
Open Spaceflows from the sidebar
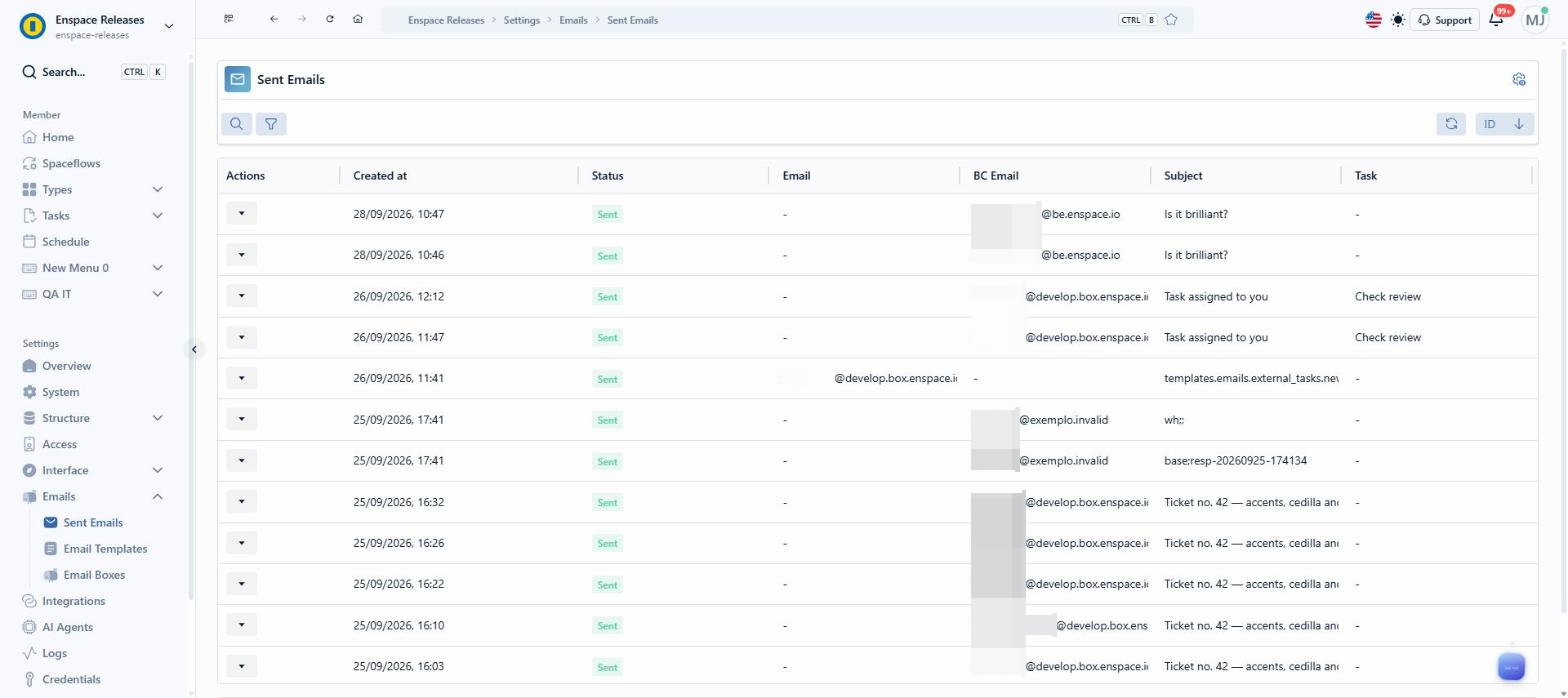click(x=71, y=163)
